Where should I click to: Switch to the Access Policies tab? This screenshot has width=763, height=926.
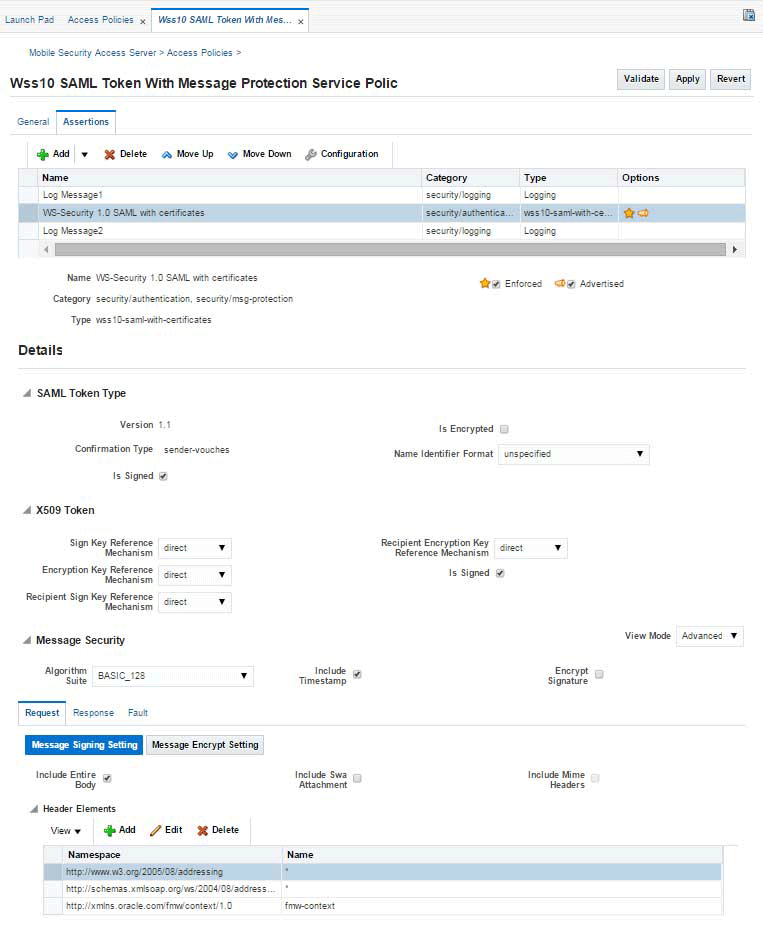[x=100, y=20]
